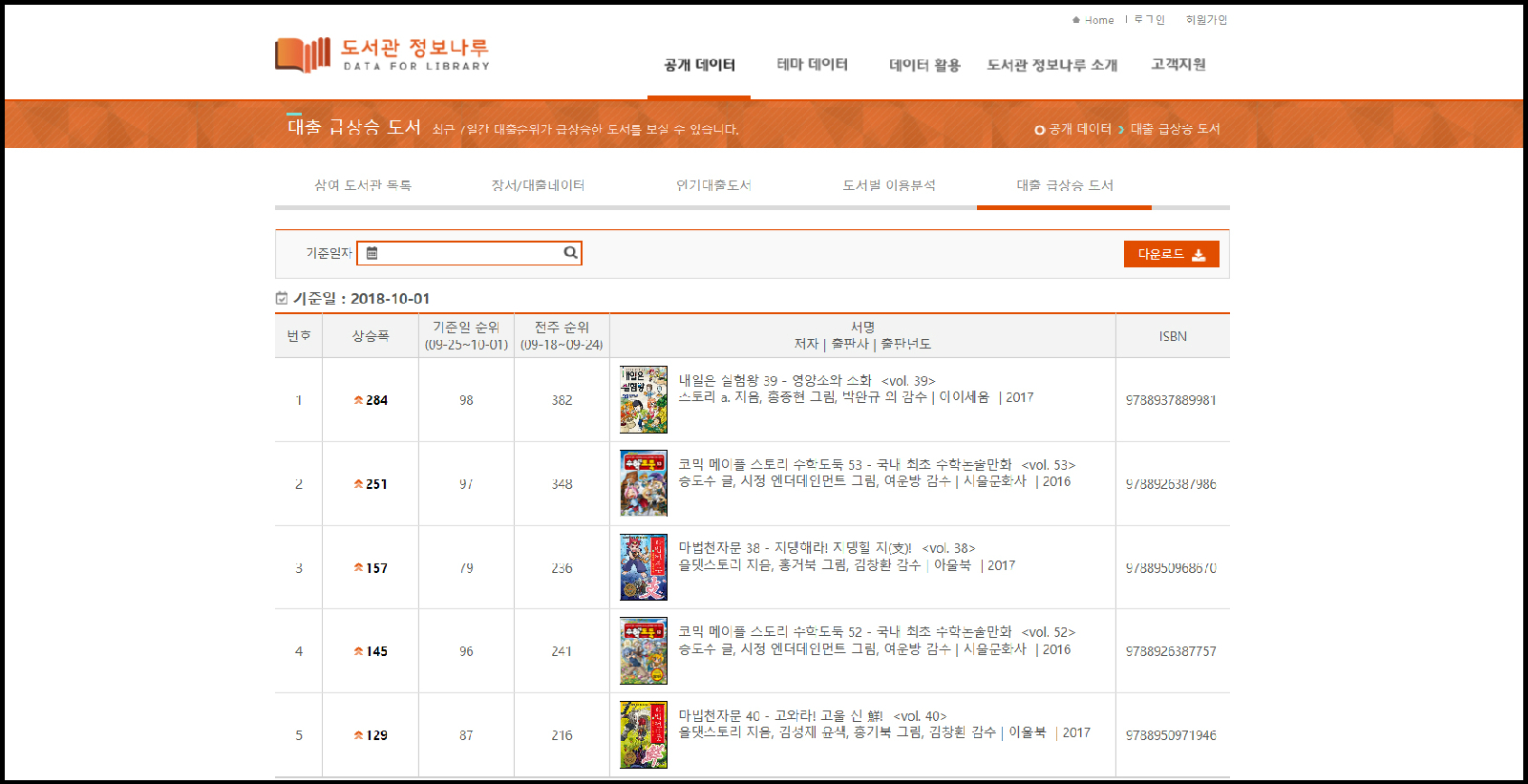Screen dimensions: 1528x784
Task: Click up-arrow icon beside 284
Action: 358,400
